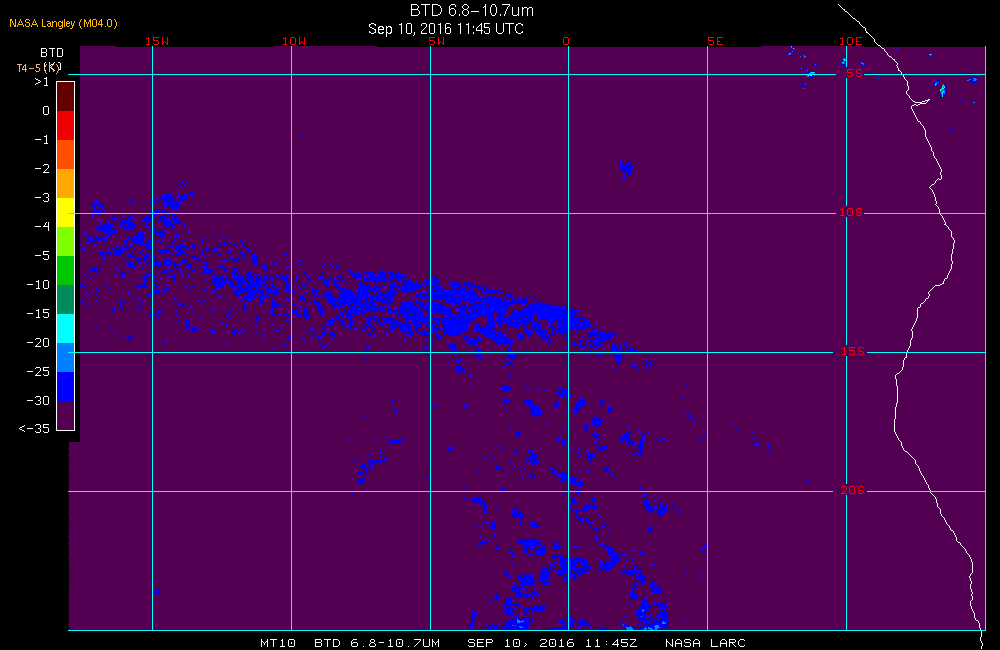Click the '5E' longitude label
This screenshot has width=1000, height=650.
[715, 41]
